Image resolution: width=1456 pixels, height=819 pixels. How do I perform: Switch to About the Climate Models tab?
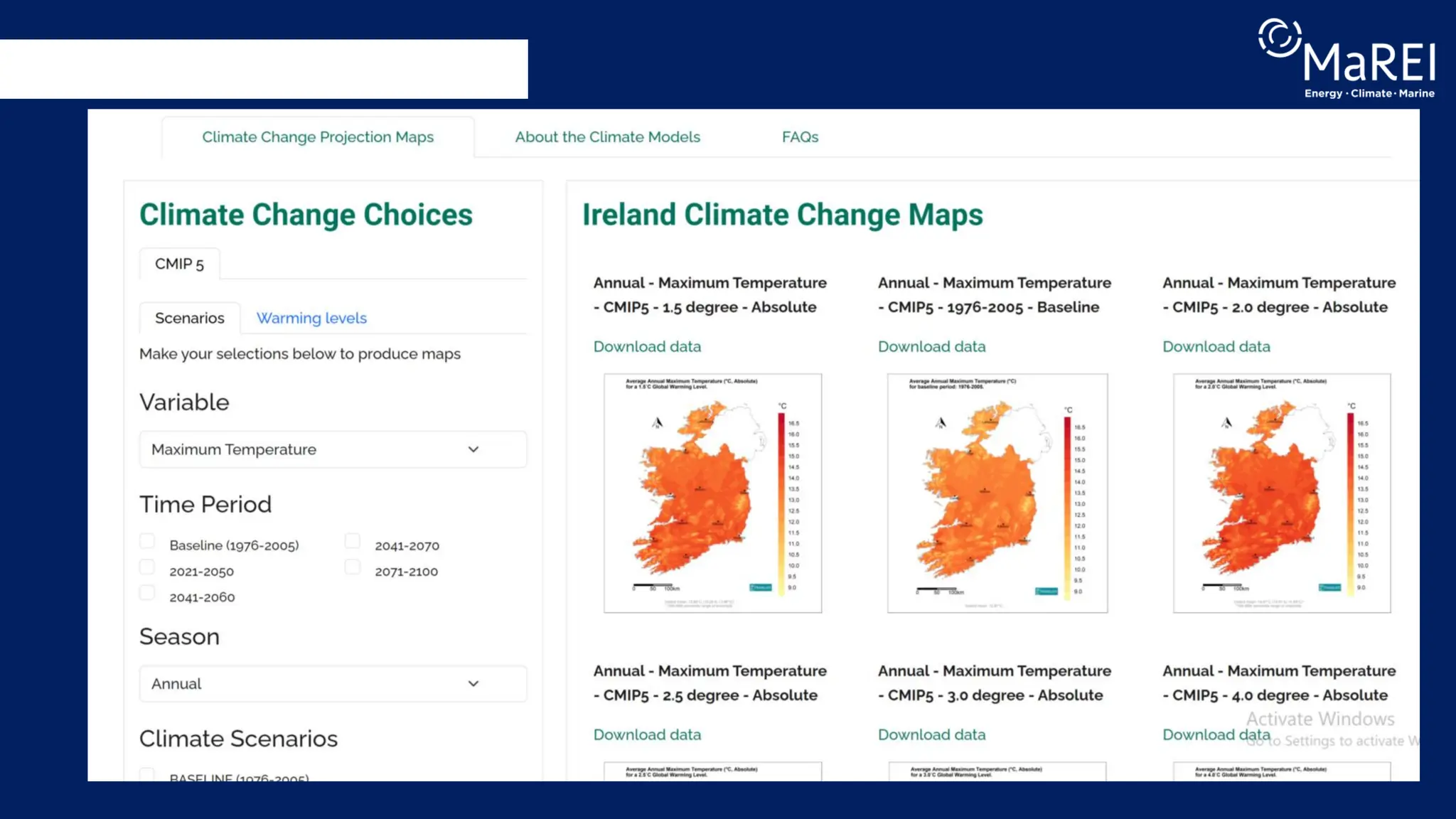[x=607, y=137]
